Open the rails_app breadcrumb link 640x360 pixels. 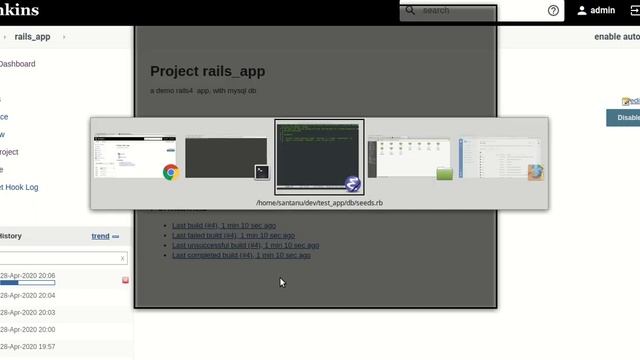[x=32, y=37]
